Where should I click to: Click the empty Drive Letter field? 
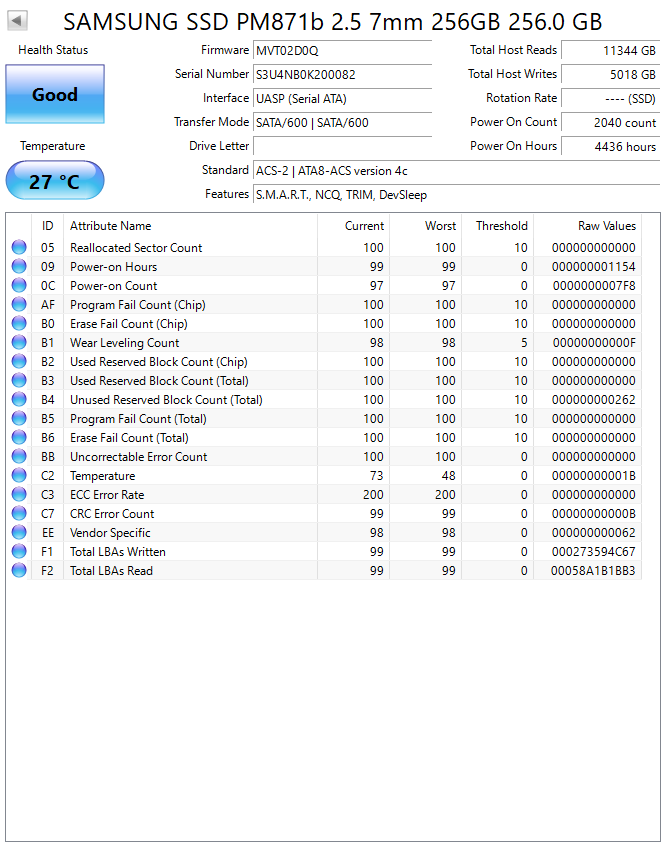coord(342,146)
